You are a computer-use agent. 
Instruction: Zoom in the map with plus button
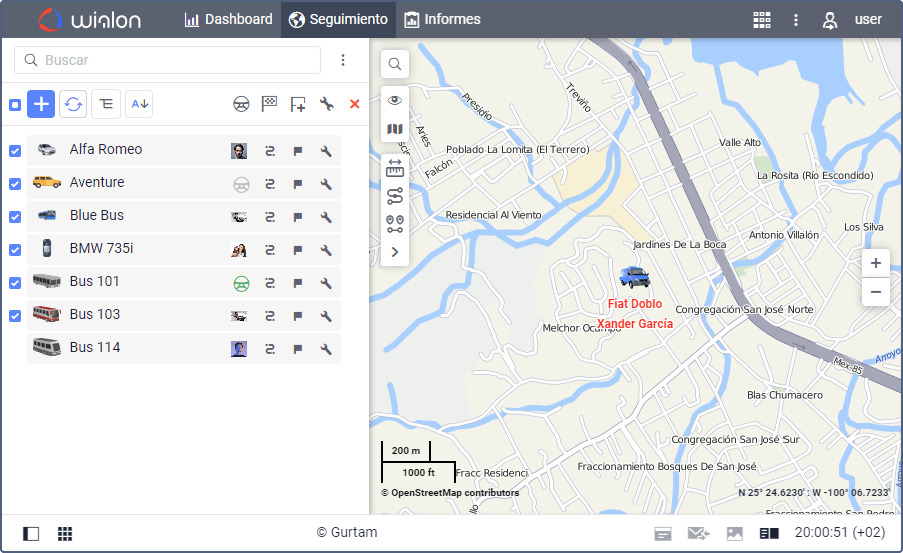876,263
